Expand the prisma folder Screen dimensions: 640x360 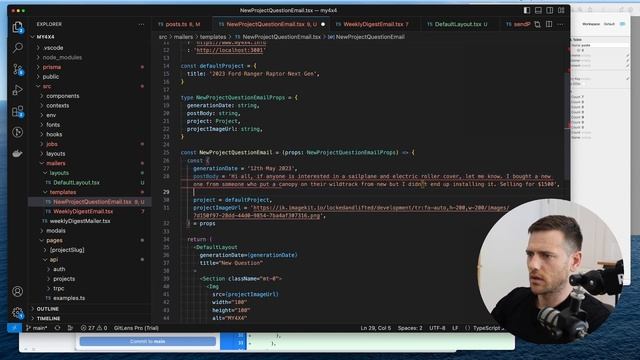[x=51, y=67]
